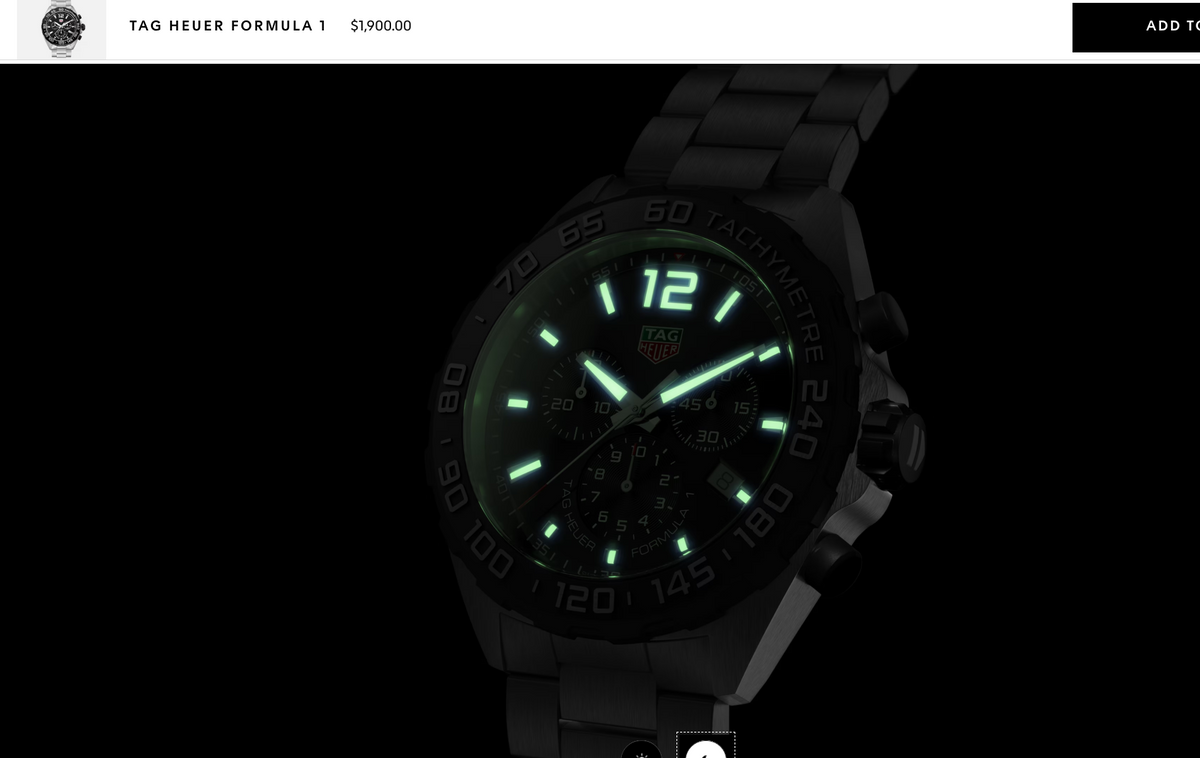
Task: Click the glowing minute hand
Action: pyautogui.click(x=716, y=372)
